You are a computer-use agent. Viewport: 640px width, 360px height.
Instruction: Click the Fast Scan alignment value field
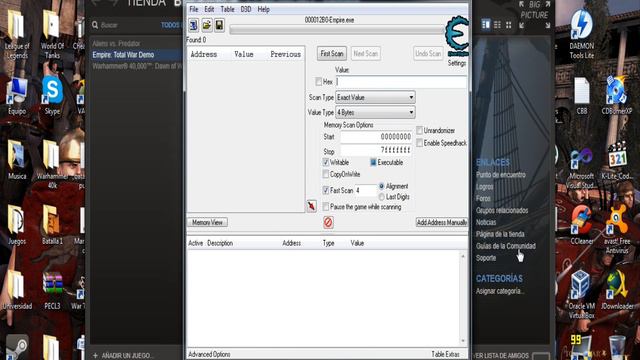click(365, 190)
